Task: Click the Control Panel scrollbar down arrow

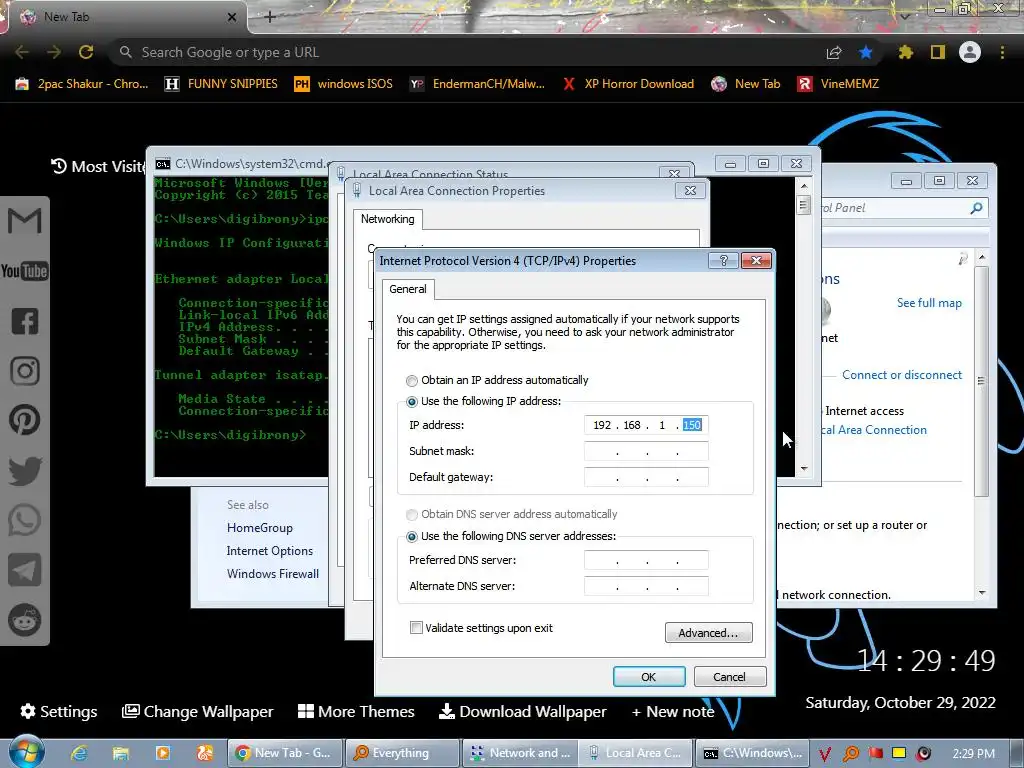Action: click(982, 593)
